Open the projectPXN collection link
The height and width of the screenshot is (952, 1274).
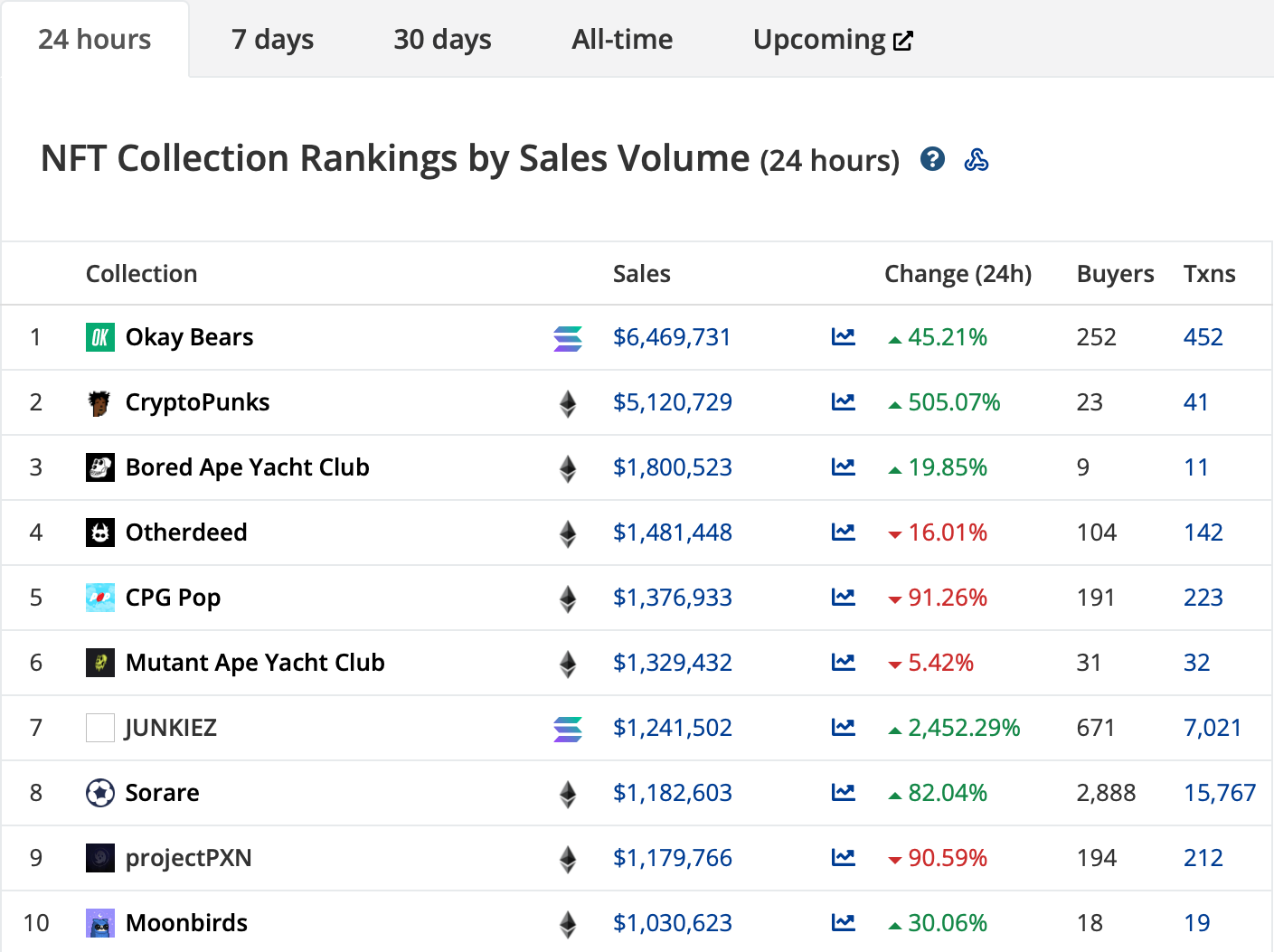pos(189,858)
